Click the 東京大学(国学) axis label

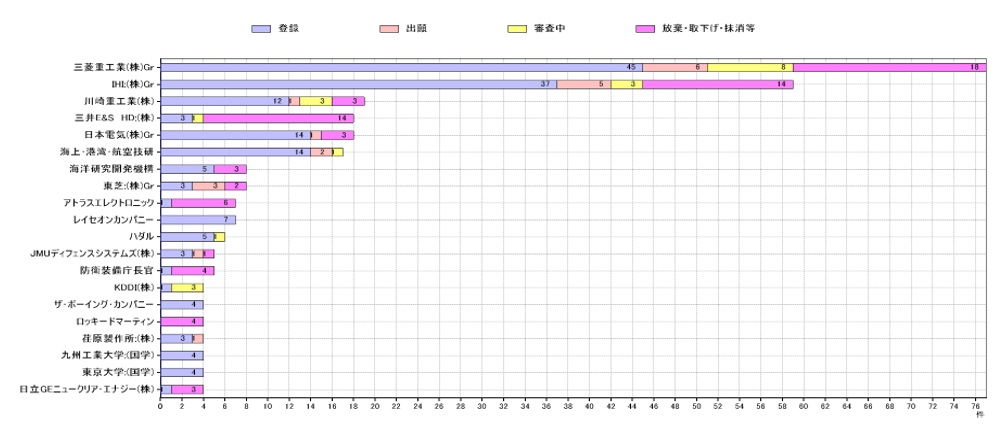point(118,372)
